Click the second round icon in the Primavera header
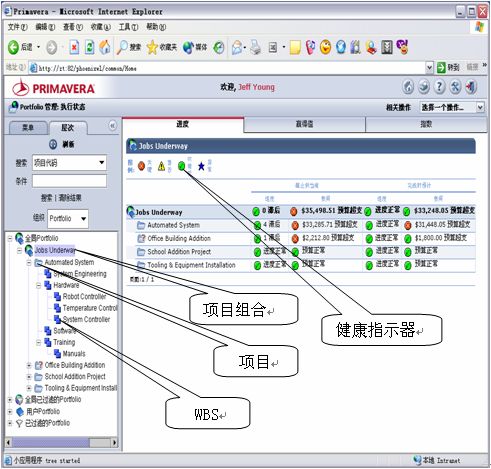The height and width of the screenshot is (469, 491). 424,87
